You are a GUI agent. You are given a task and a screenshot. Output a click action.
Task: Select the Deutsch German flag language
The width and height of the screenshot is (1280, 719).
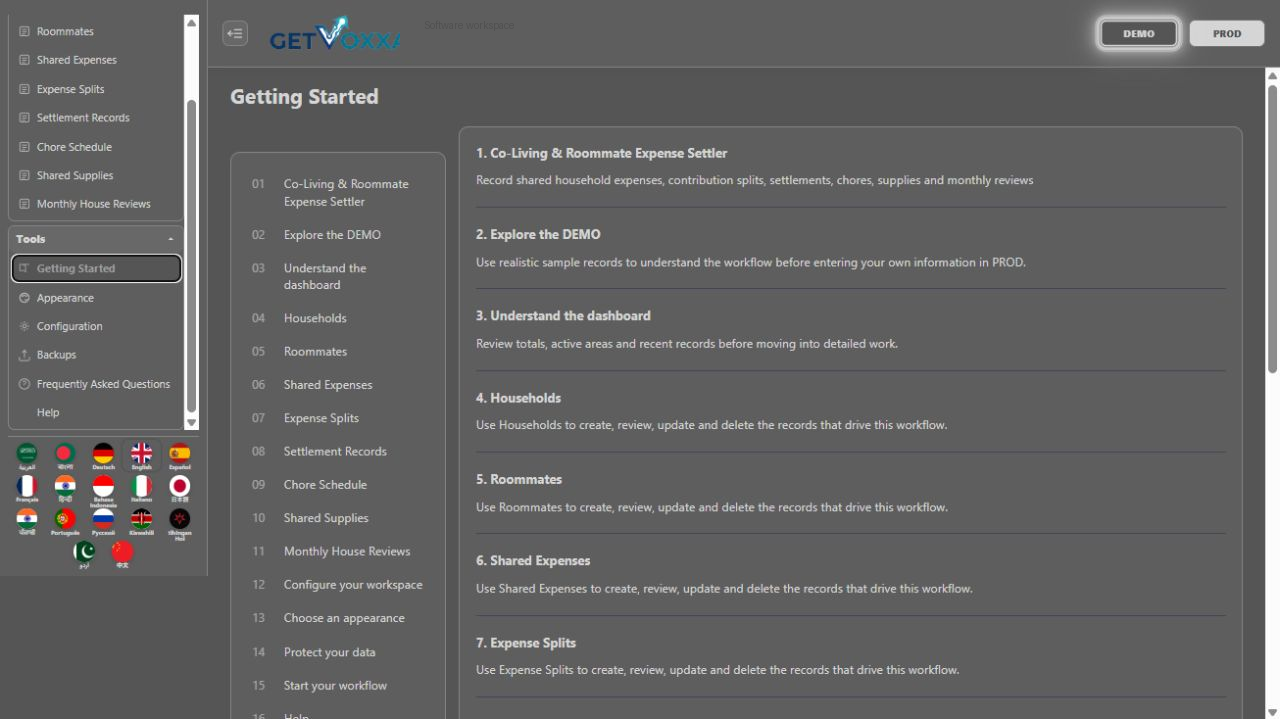(x=103, y=457)
